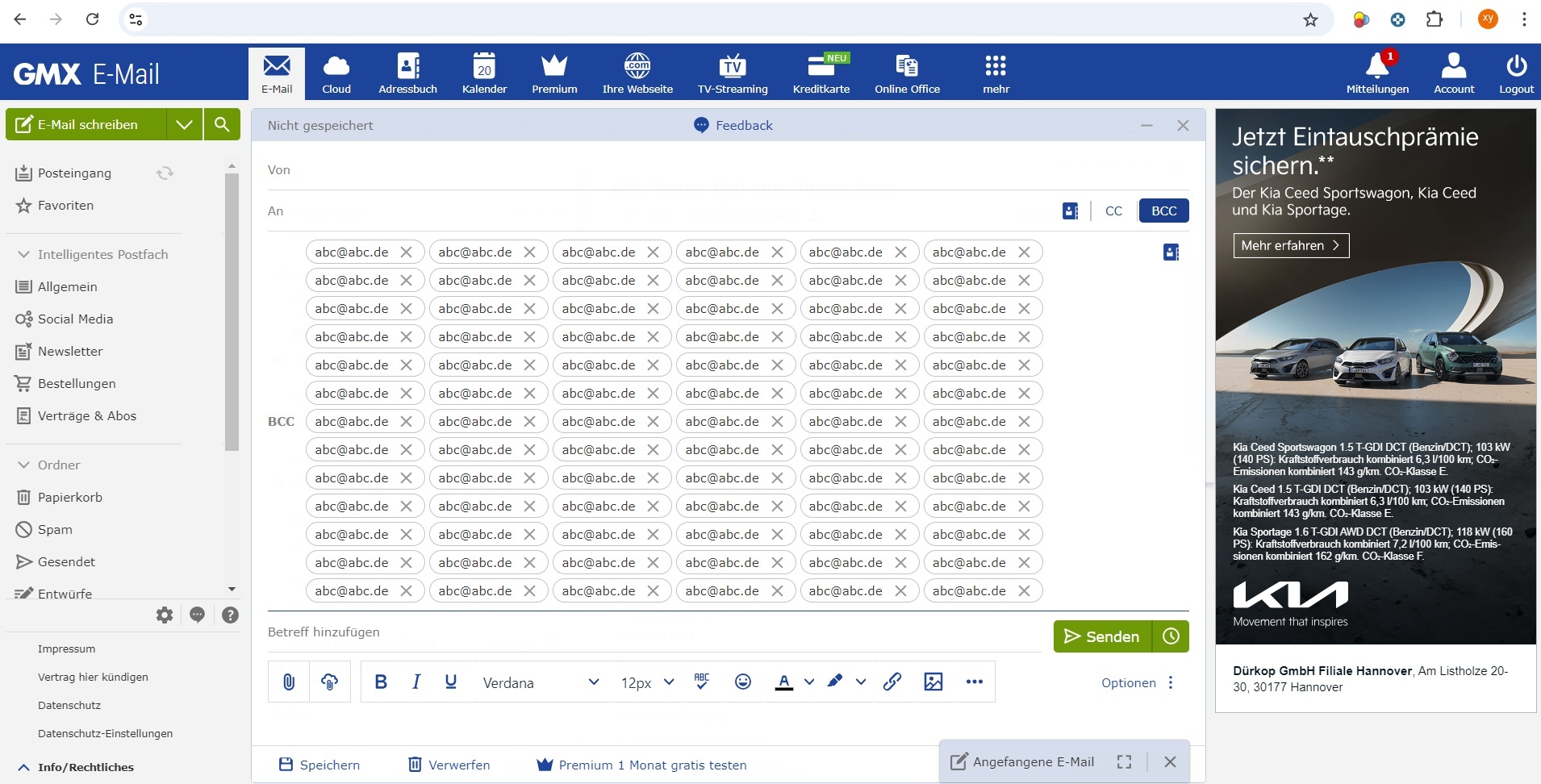Viewport: 1541px width, 784px height.
Task: Apply the text color A swatch
Action: (x=783, y=682)
